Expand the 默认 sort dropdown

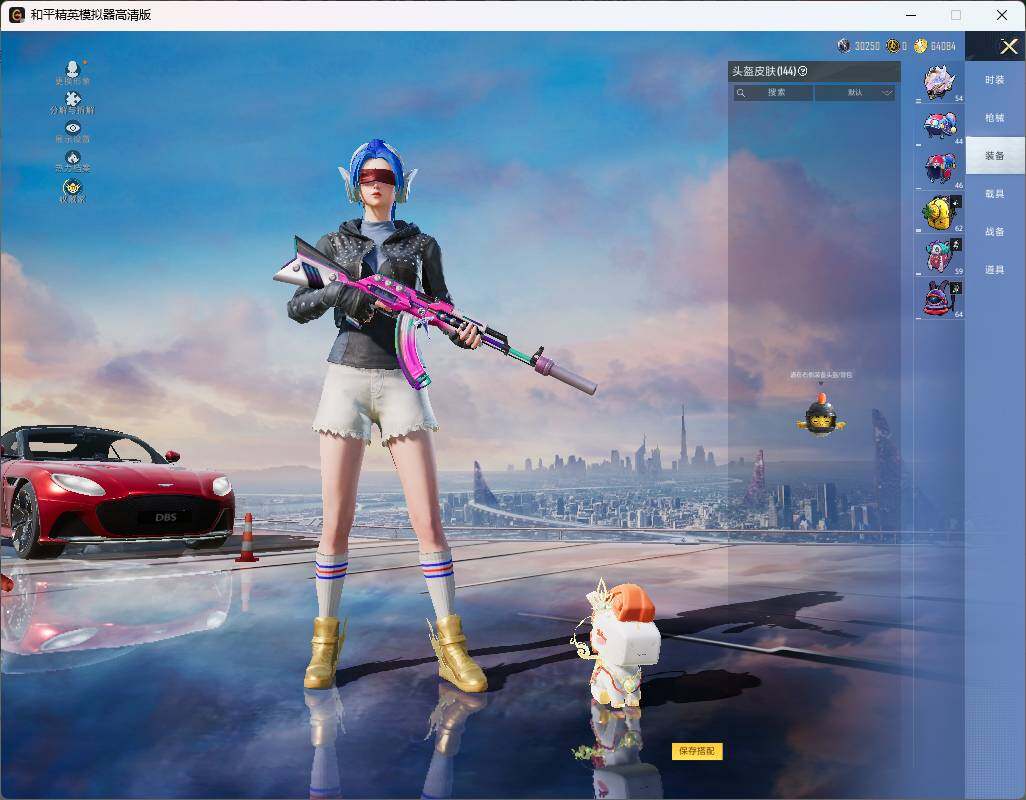855,93
